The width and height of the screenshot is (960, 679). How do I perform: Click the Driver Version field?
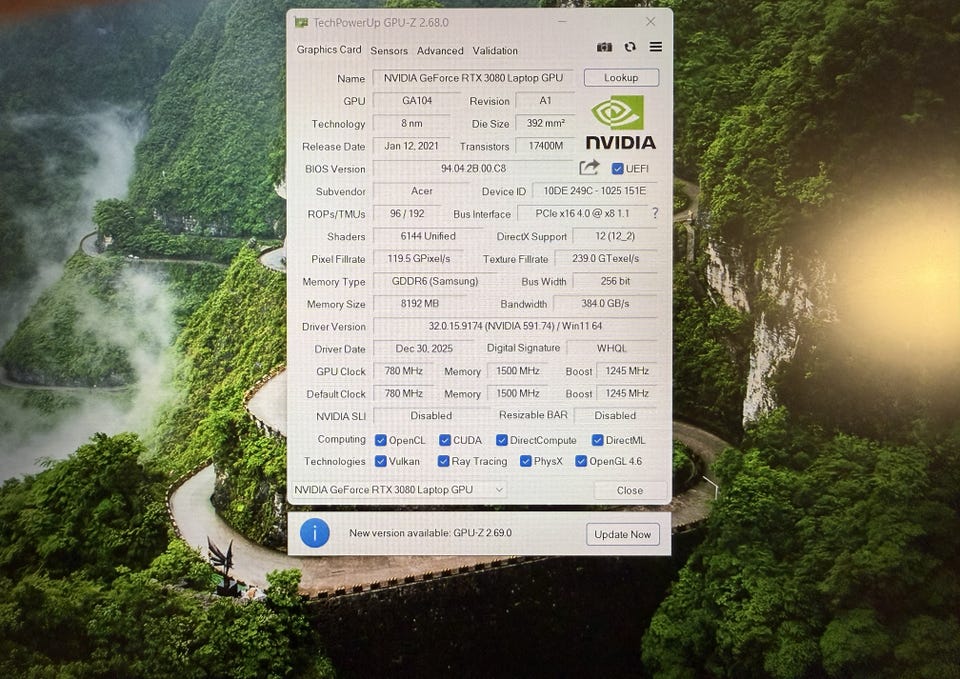(515, 326)
